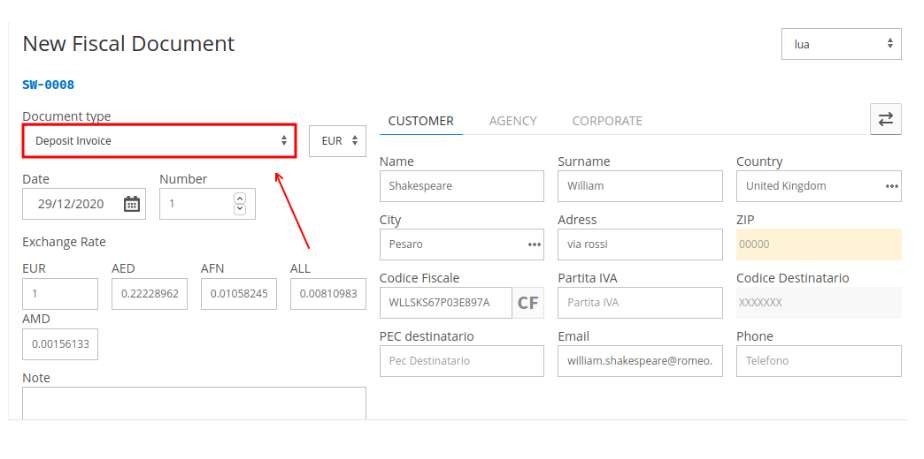Increase the document Number with stepper
924x459 pixels.
pos(239,198)
